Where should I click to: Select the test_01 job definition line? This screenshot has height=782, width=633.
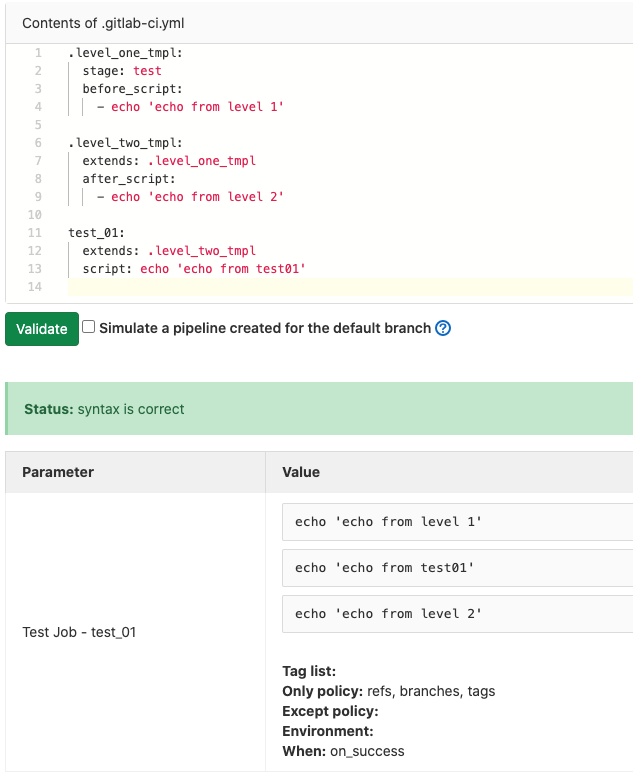click(96, 233)
